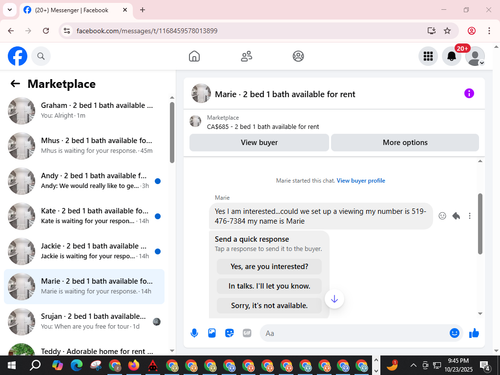The width and height of the screenshot is (500, 375).
Task: Click the More options button
Action: 405,142
